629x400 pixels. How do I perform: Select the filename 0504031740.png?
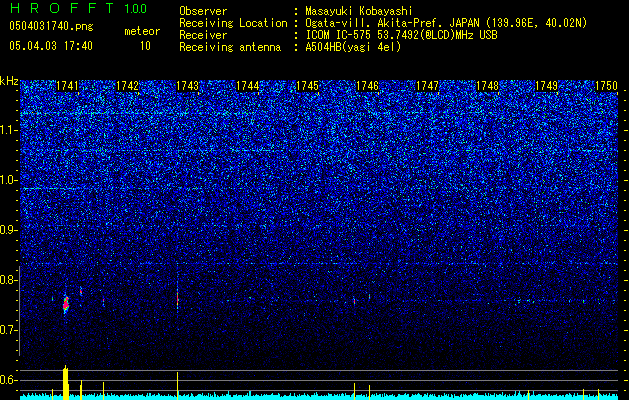click(x=51, y=26)
